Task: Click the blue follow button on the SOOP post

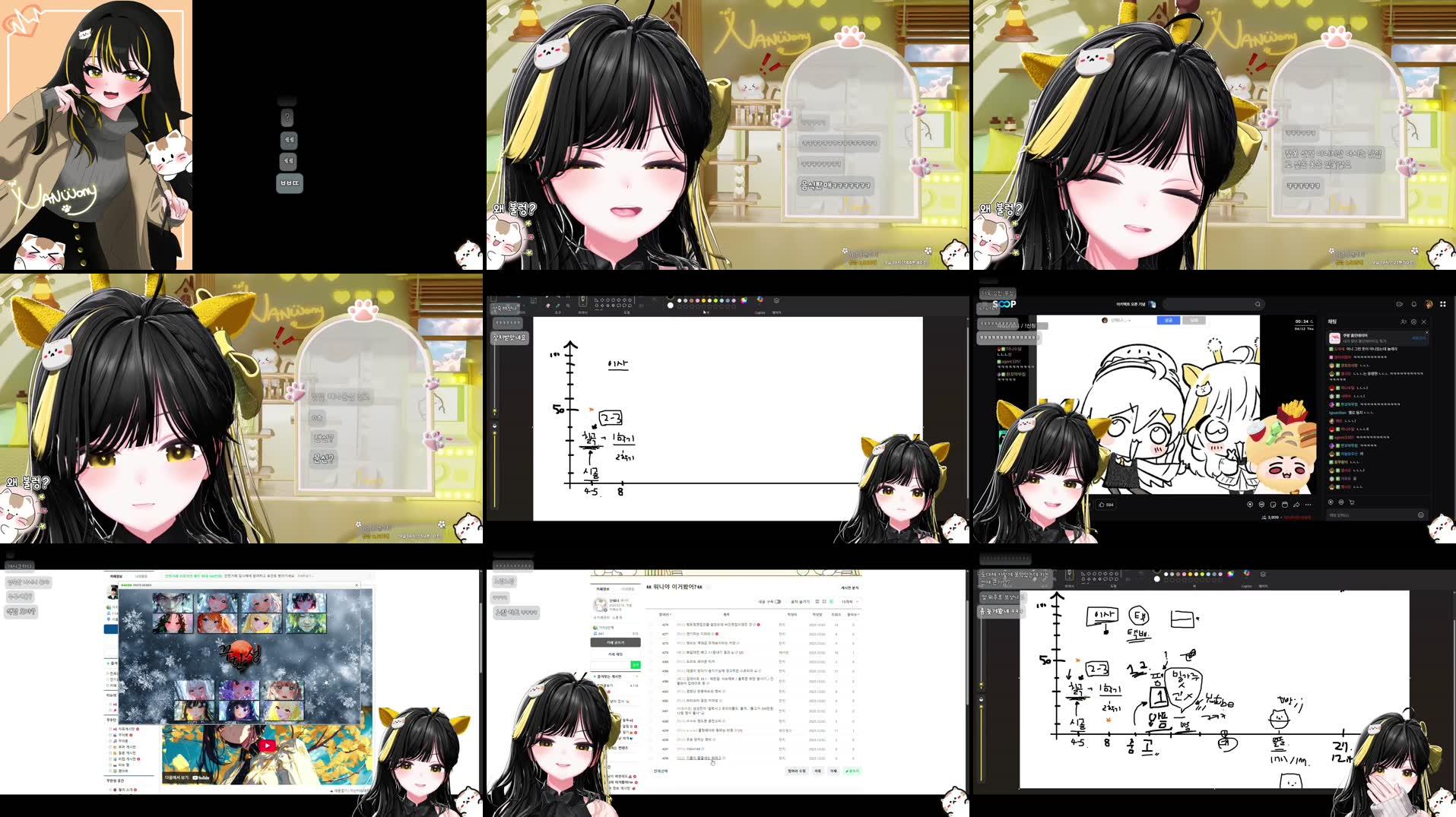Action: (x=1169, y=319)
